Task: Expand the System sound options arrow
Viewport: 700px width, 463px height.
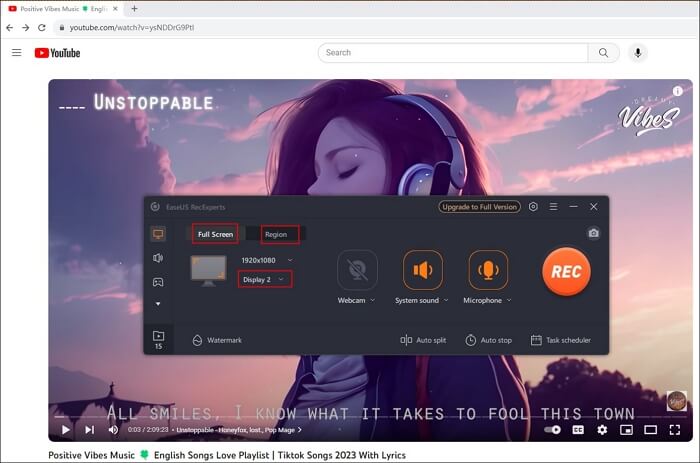Action: pos(446,300)
